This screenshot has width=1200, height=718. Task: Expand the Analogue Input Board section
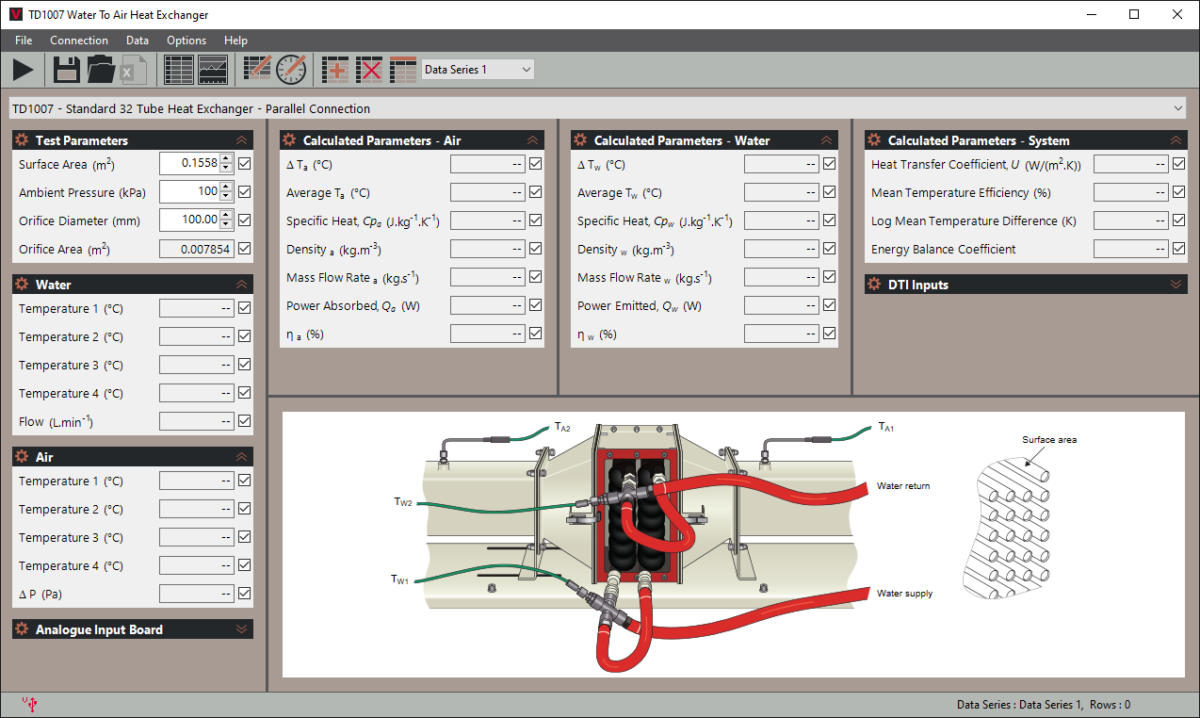241,630
